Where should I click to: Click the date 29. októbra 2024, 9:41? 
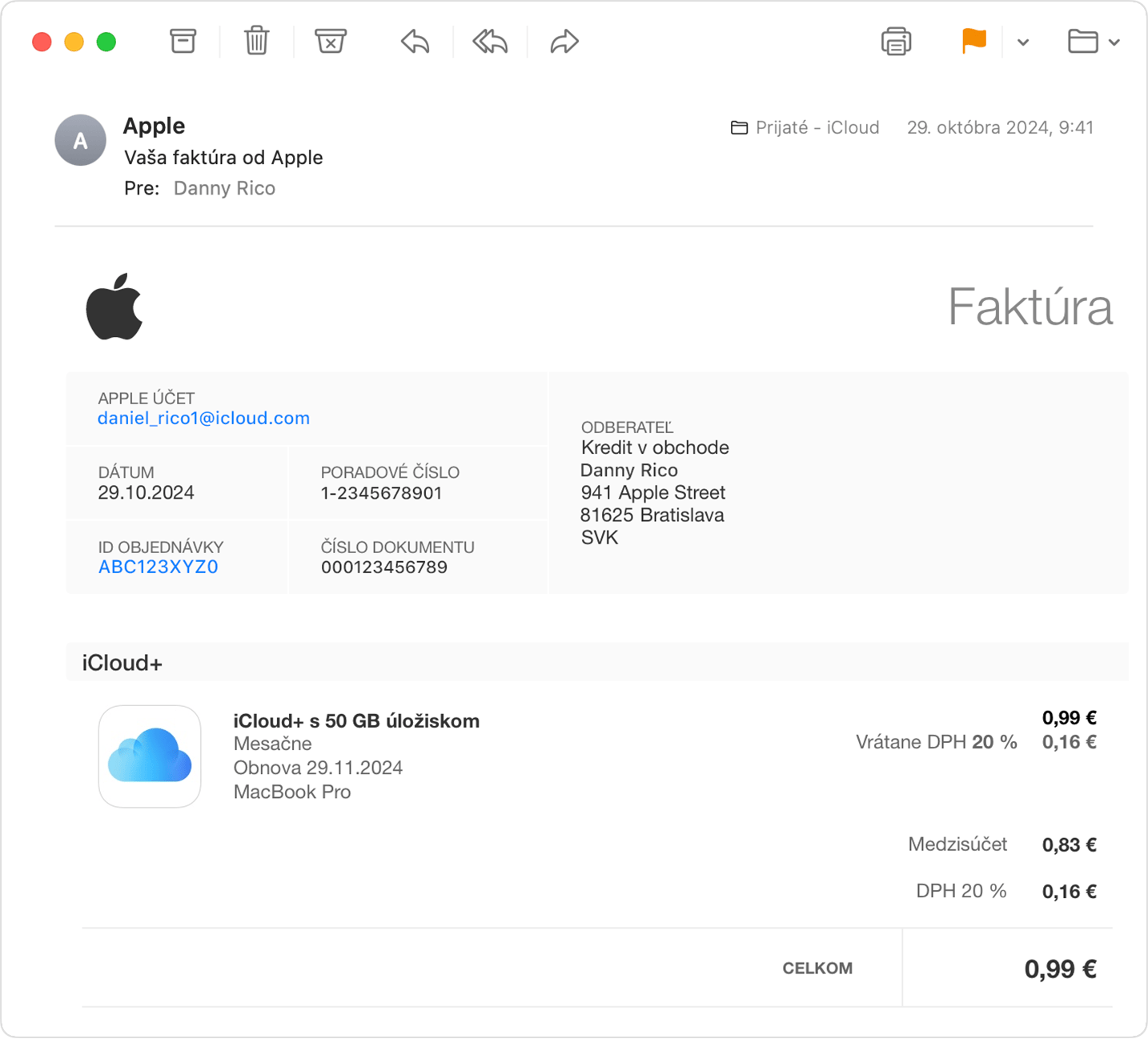coord(1000,127)
